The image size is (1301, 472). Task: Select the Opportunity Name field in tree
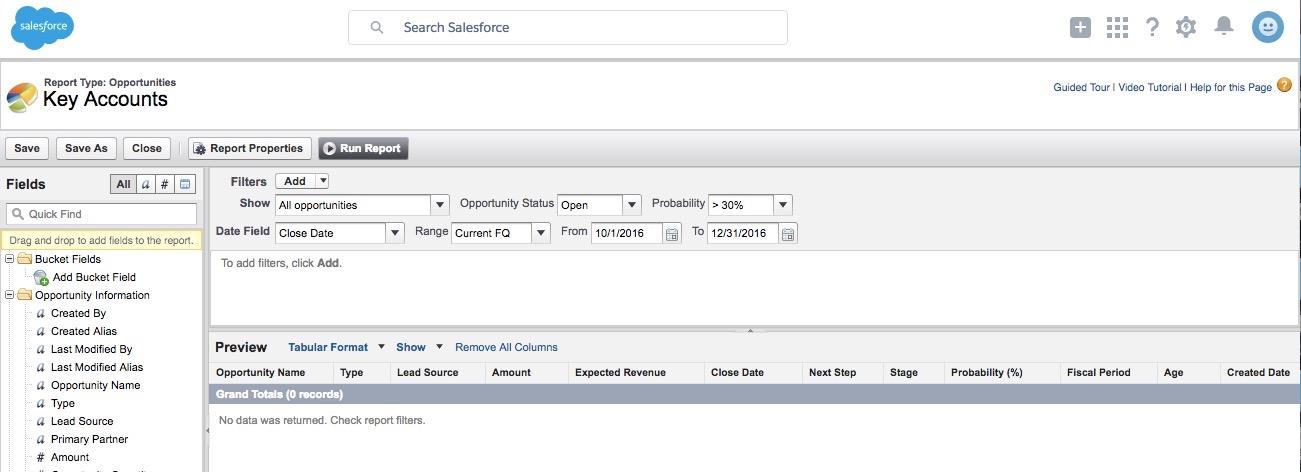point(95,386)
